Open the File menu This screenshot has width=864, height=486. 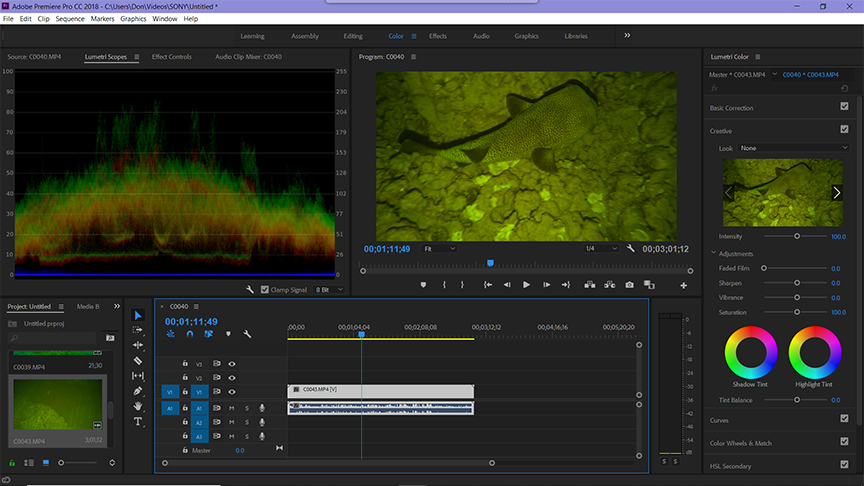[8, 19]
